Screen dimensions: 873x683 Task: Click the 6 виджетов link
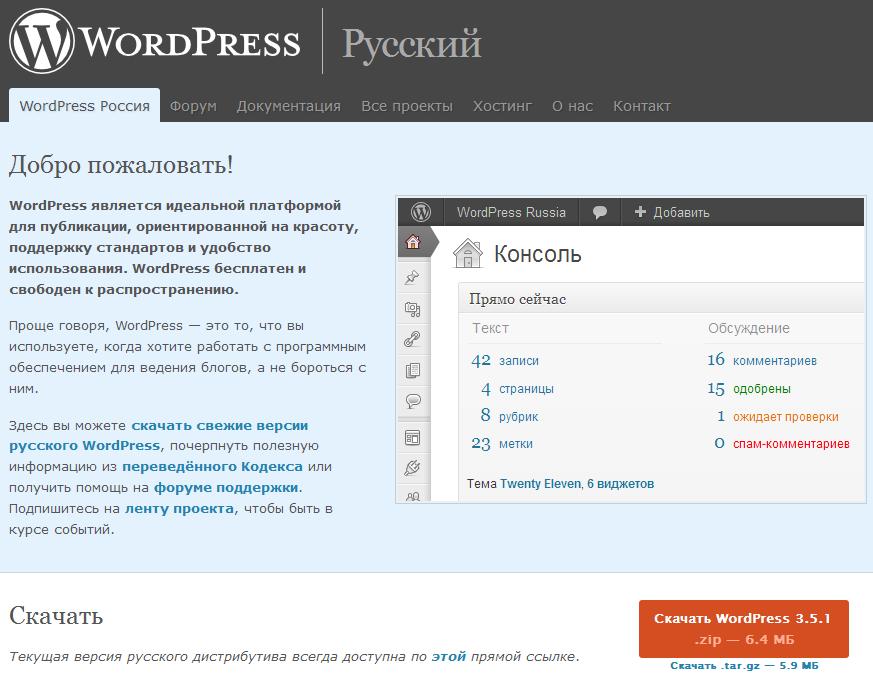point(620,484)
